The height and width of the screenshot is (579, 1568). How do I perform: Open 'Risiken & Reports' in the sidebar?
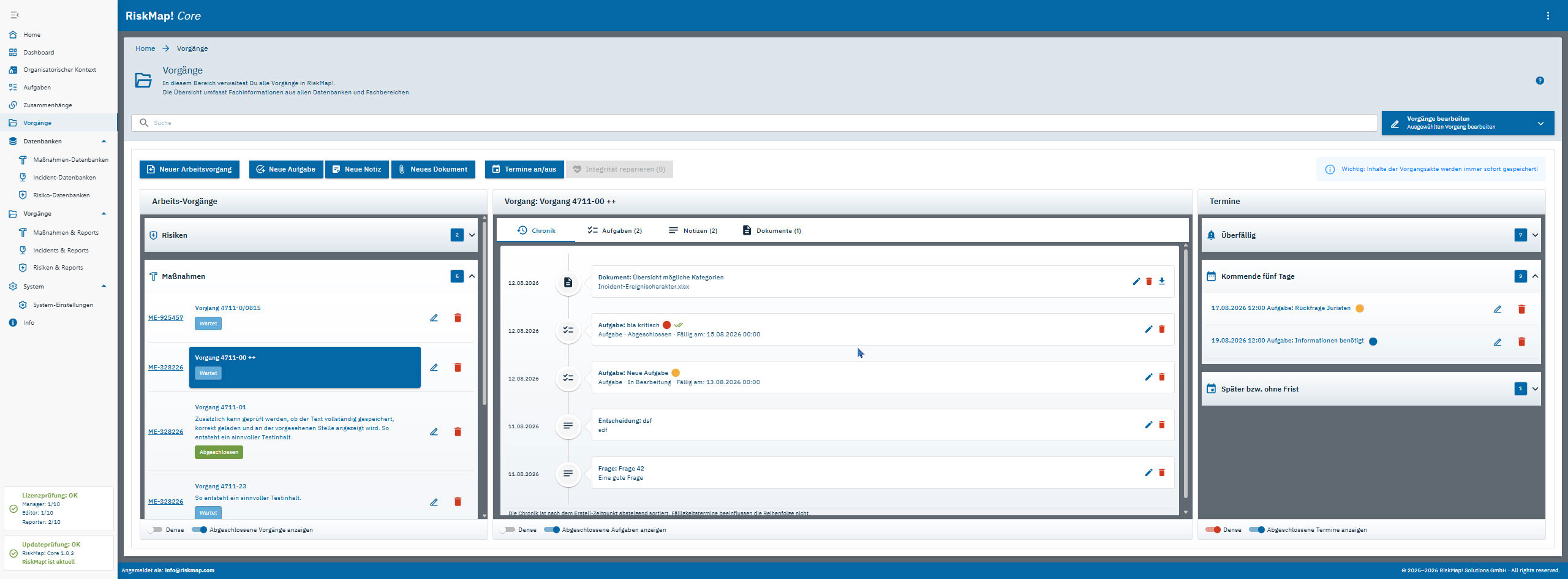click(x=58, y=268)
